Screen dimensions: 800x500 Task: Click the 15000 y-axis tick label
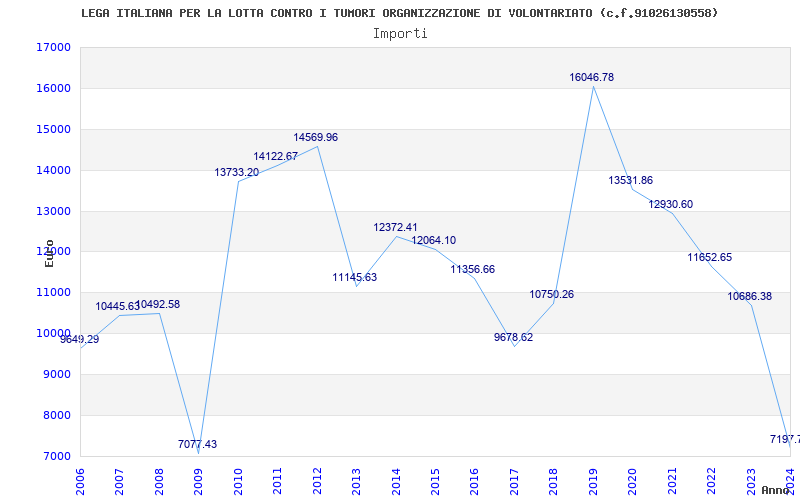(x=53, y=130)
